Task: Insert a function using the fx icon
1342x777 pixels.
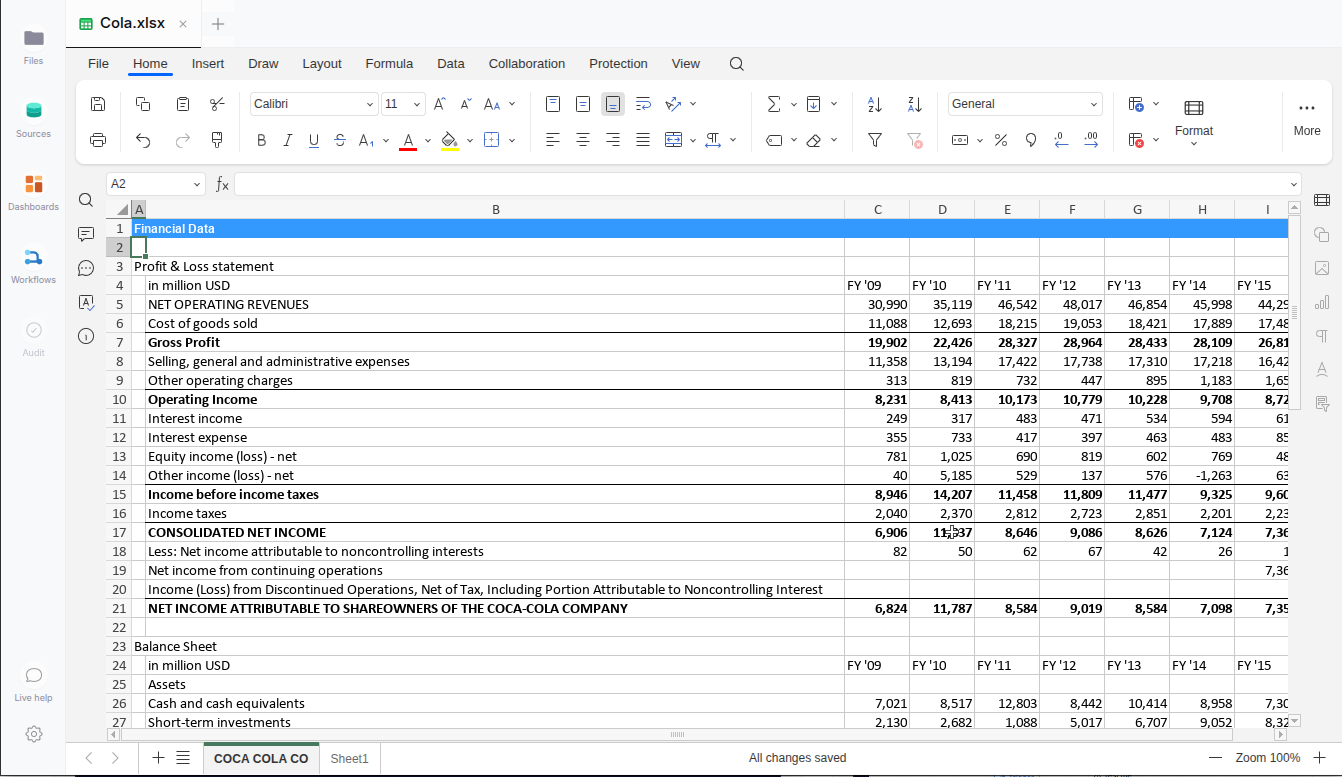Action: click(222, 184)
